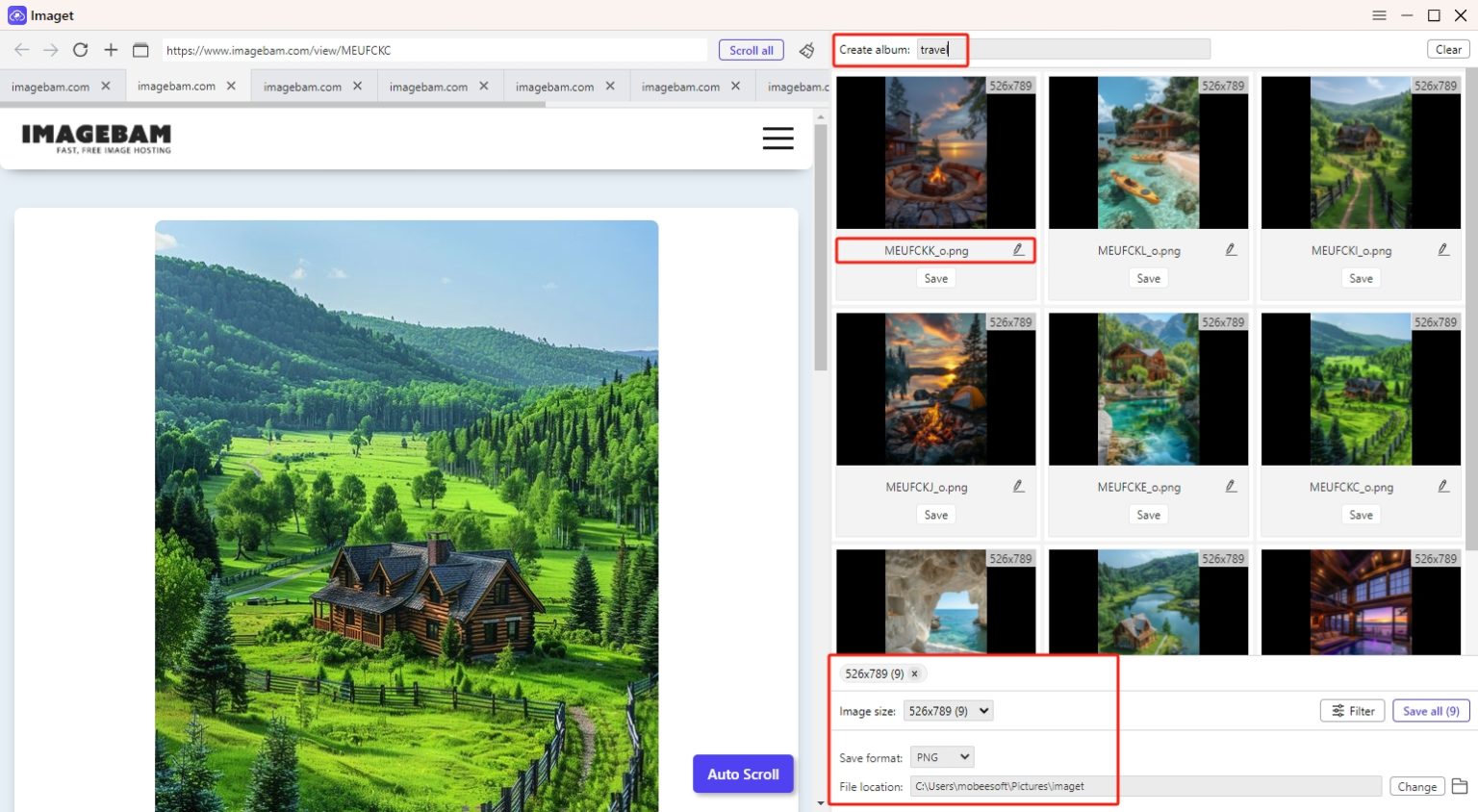
Task: Click the clean/broom icon beside Scroll all
Action: (x=806, y=50)
